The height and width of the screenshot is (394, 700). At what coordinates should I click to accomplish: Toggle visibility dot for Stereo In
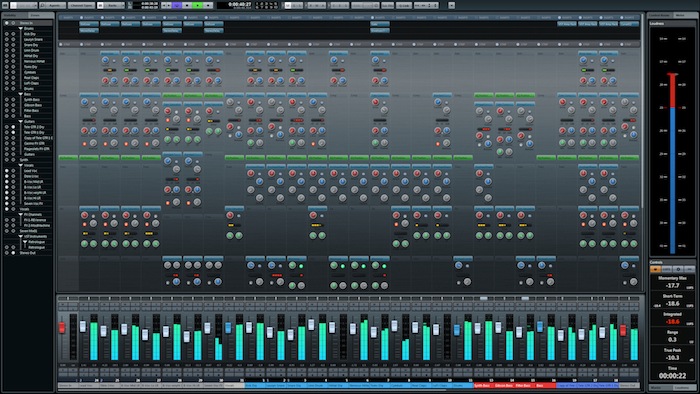point(7,23)
